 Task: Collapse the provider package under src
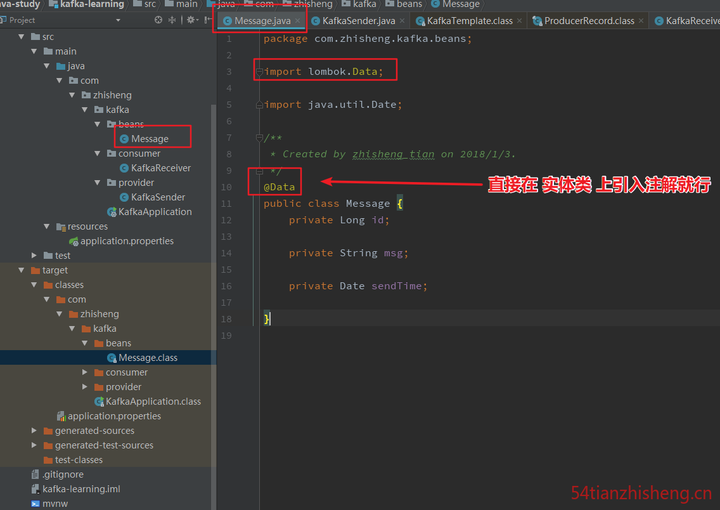tap(97, 183)
